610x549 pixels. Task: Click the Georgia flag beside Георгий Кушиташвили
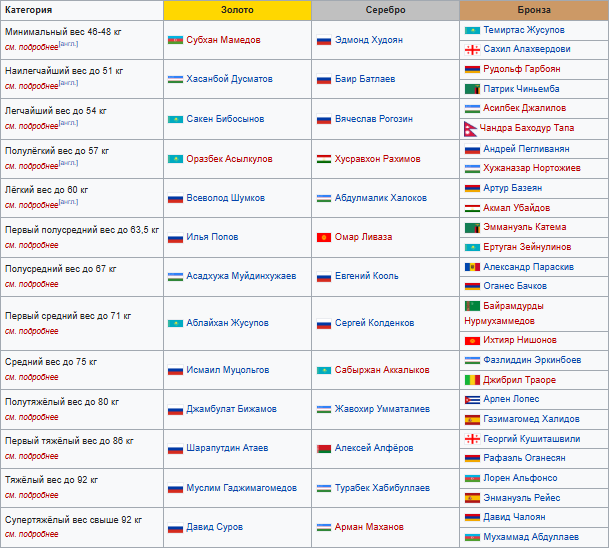(x=471, y=439)
